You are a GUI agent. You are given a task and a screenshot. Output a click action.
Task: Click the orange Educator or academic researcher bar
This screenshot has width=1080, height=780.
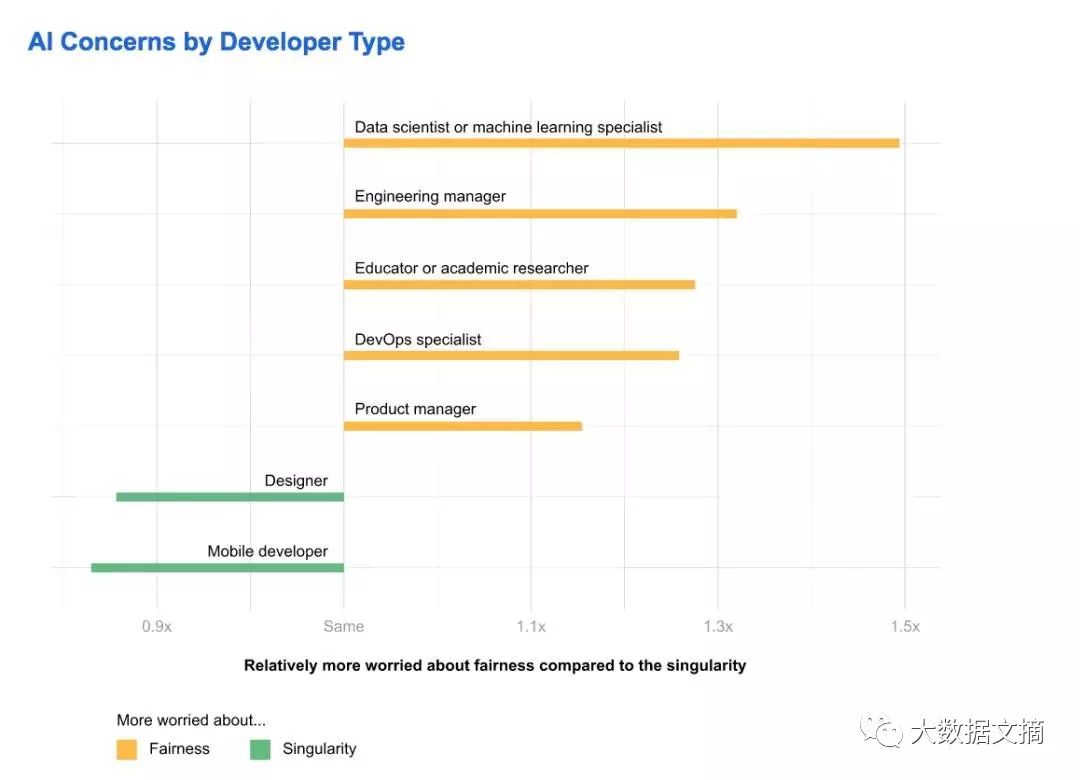point(519,285)
